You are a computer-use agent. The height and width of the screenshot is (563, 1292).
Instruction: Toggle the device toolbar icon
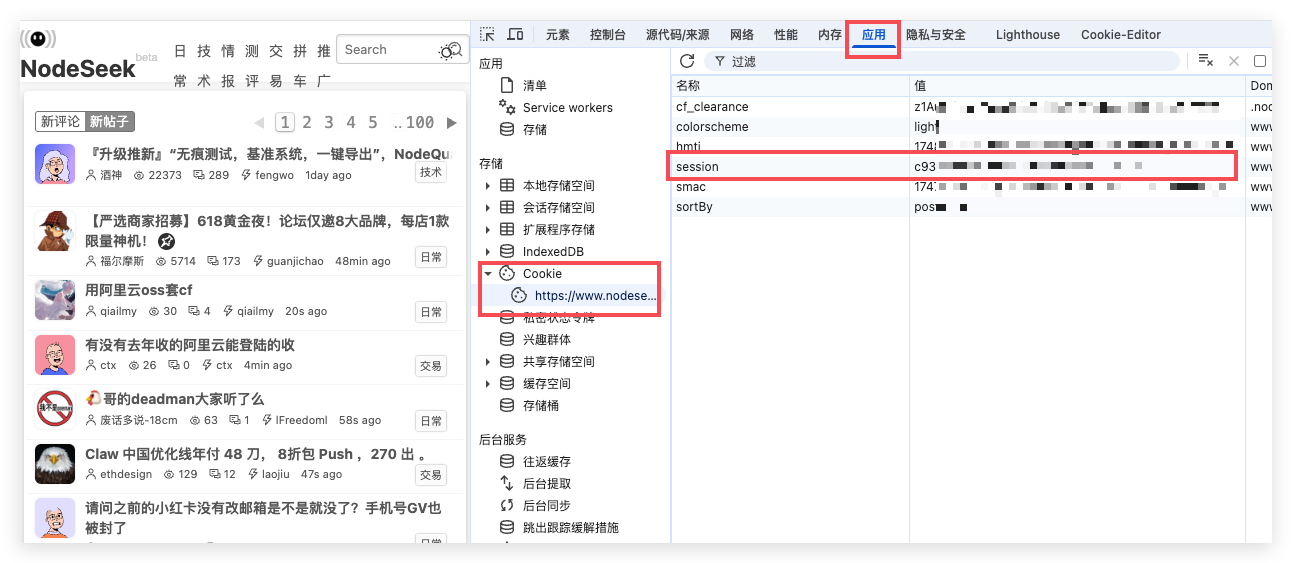click(x=515, y=34)
